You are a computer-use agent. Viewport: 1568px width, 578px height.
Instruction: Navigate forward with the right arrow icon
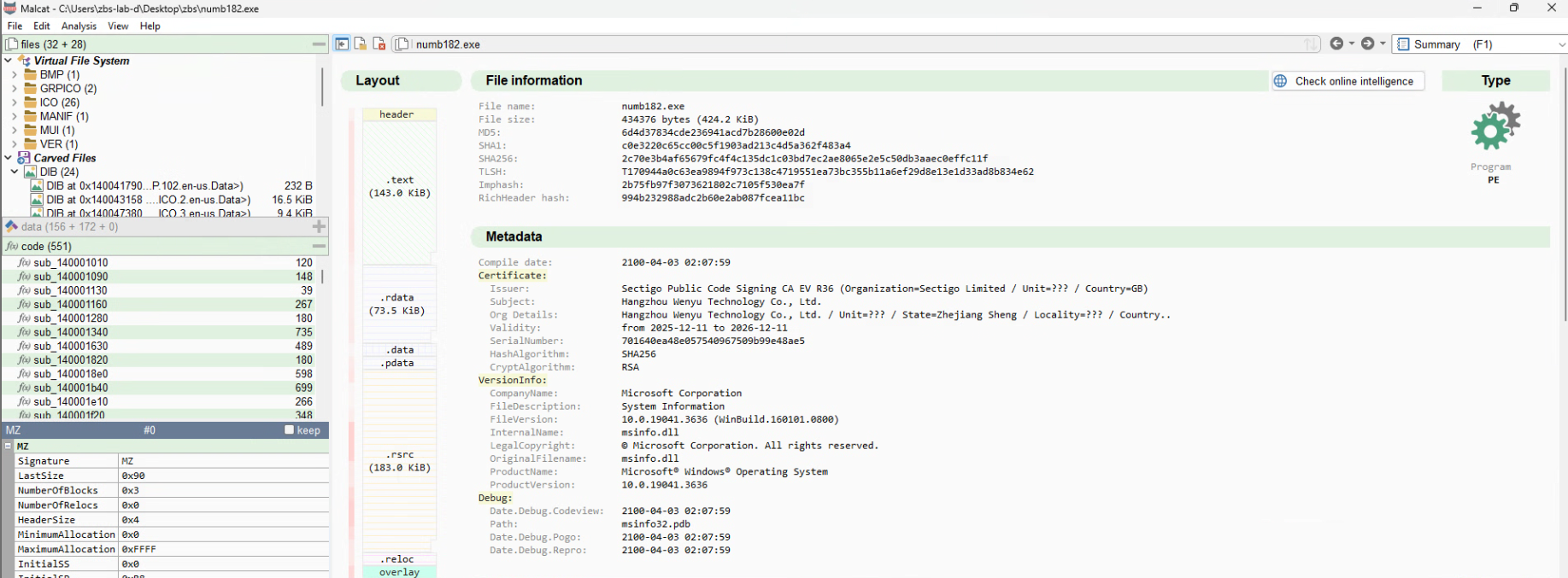click(1367, 44)
